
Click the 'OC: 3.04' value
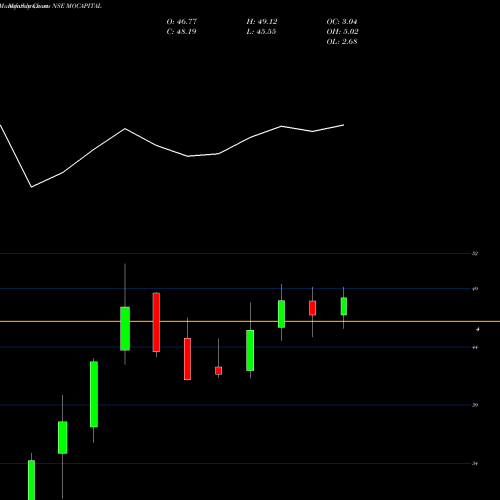(x=342, y=22)
